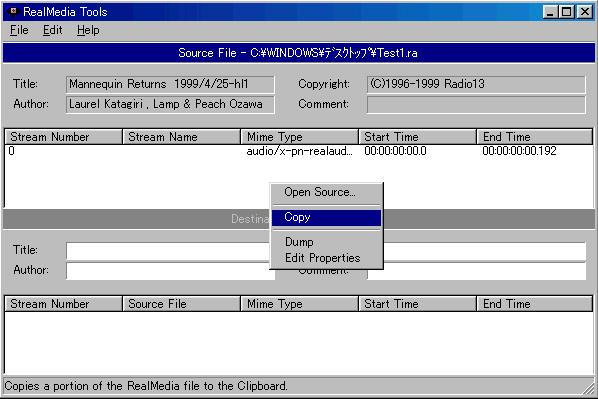
Task: Minimize the RealMedia Tools window
Action: (550, 12)
